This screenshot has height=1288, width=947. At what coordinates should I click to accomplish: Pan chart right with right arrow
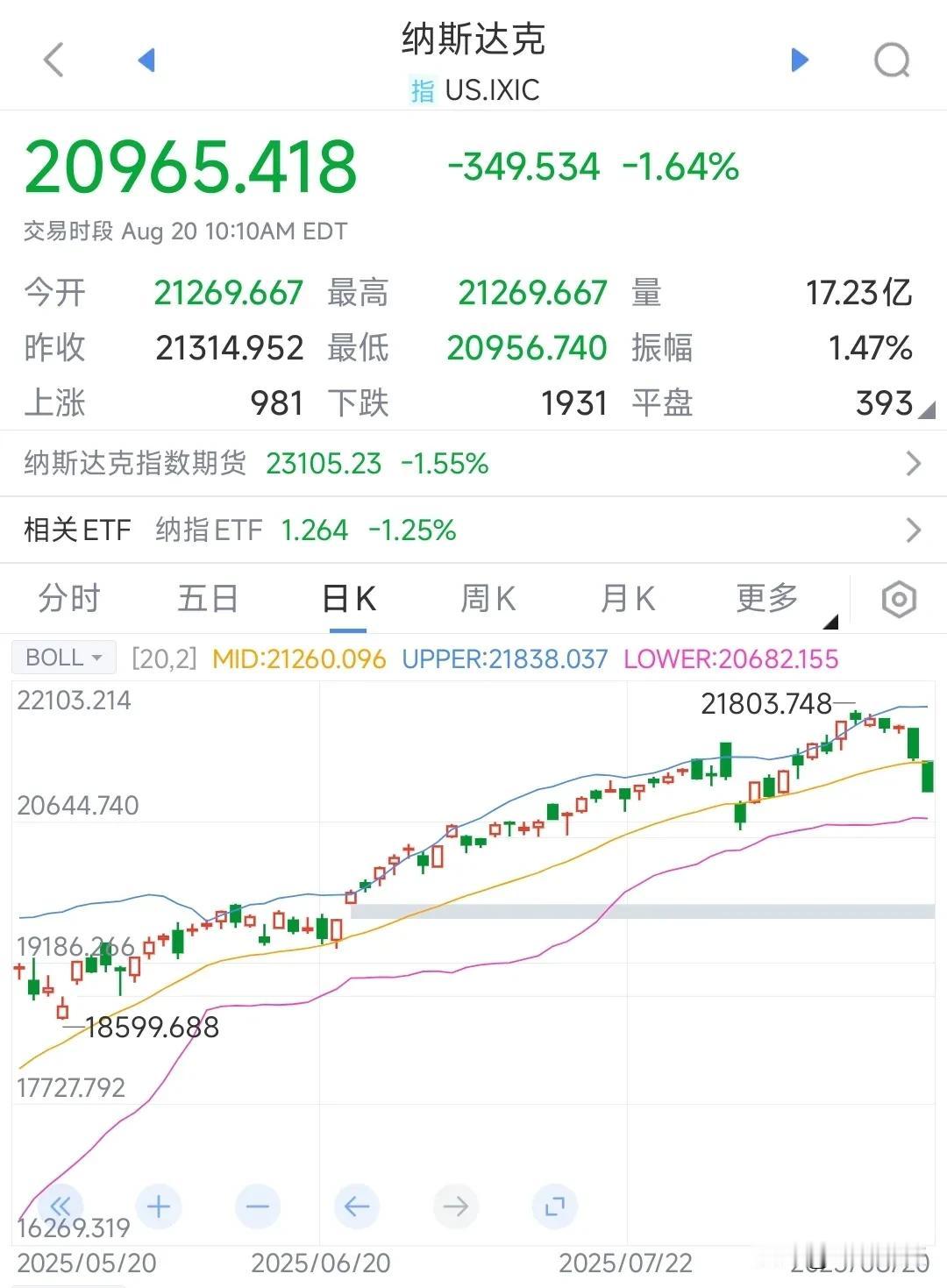click(x=456, y=1206)
